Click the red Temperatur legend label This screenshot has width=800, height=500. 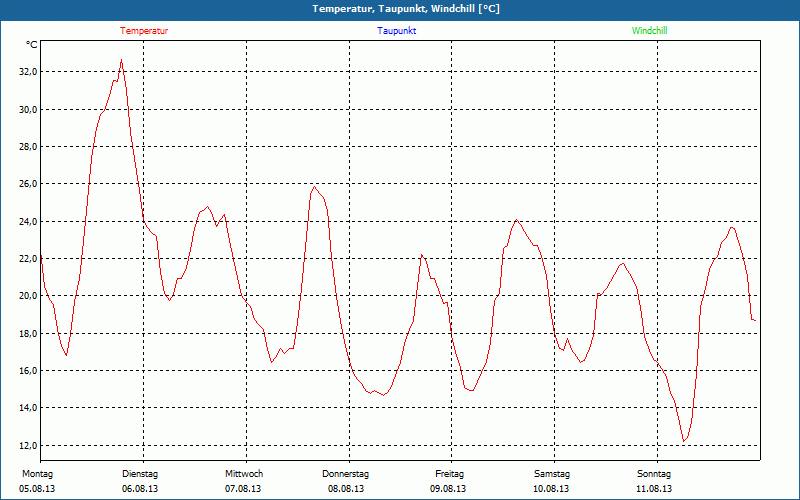tap(144, 31)
